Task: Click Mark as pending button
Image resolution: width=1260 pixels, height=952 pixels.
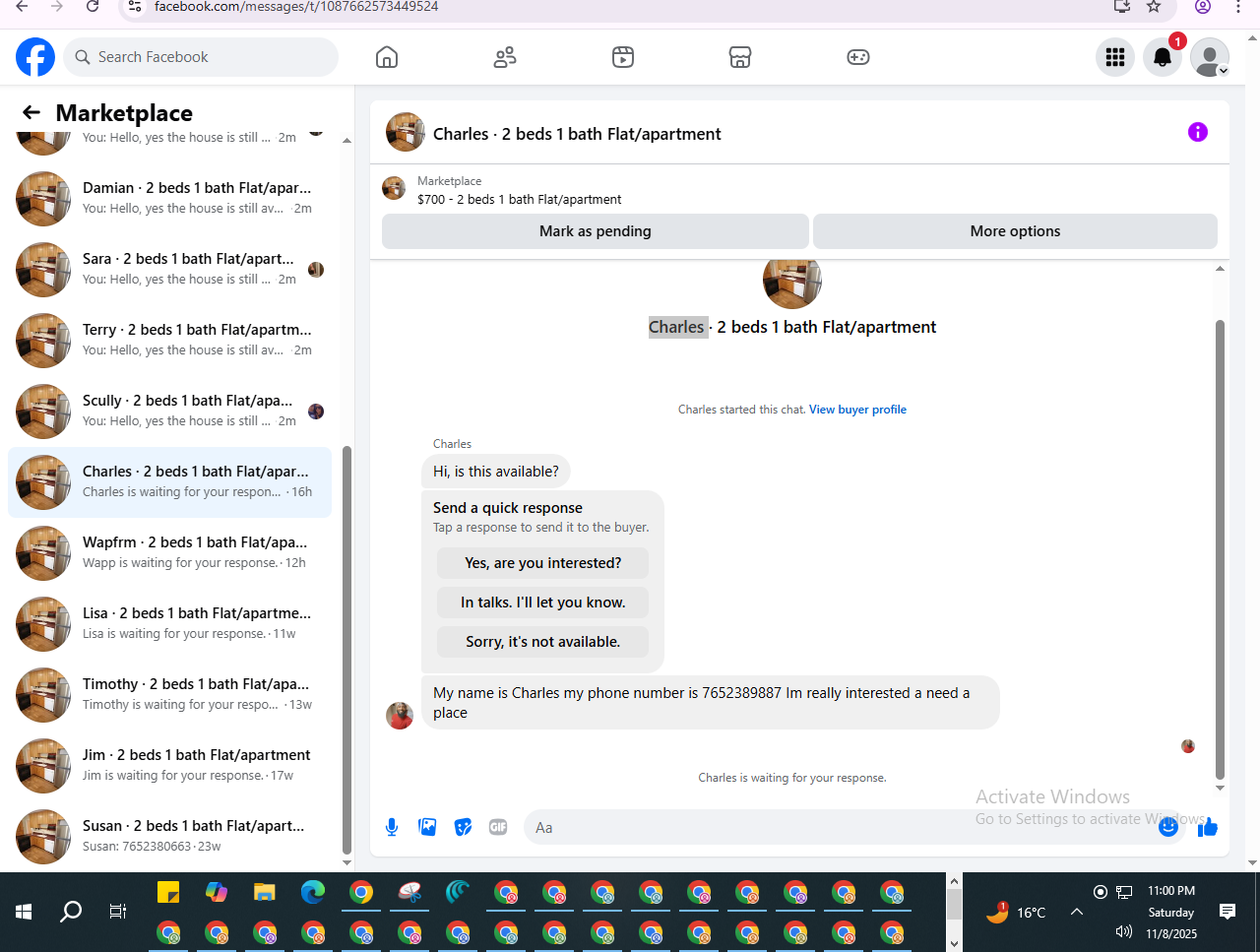Action: pyautogui.click(x=596, y=231)
